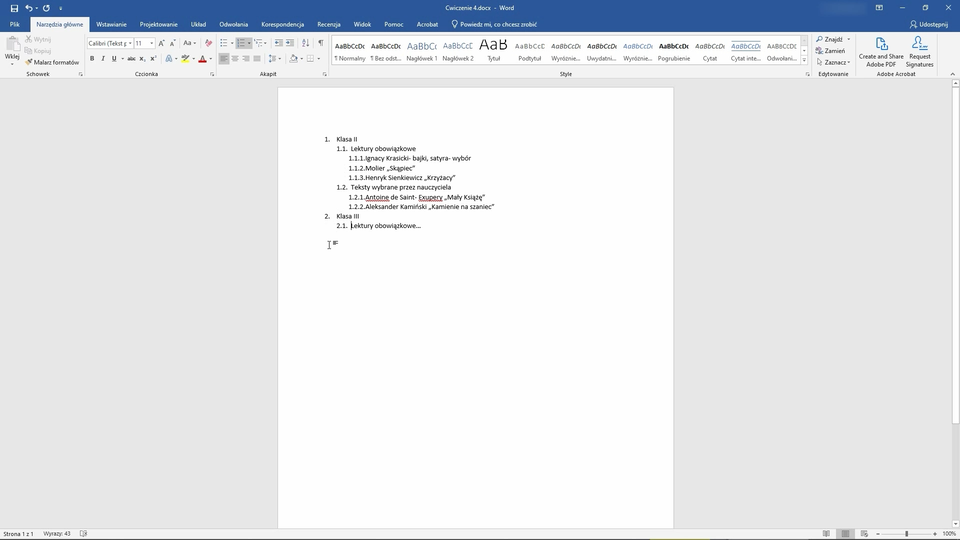Open the Recenzja ribbon tab
This screenshot has width=960, height=540.
(328, 24)
